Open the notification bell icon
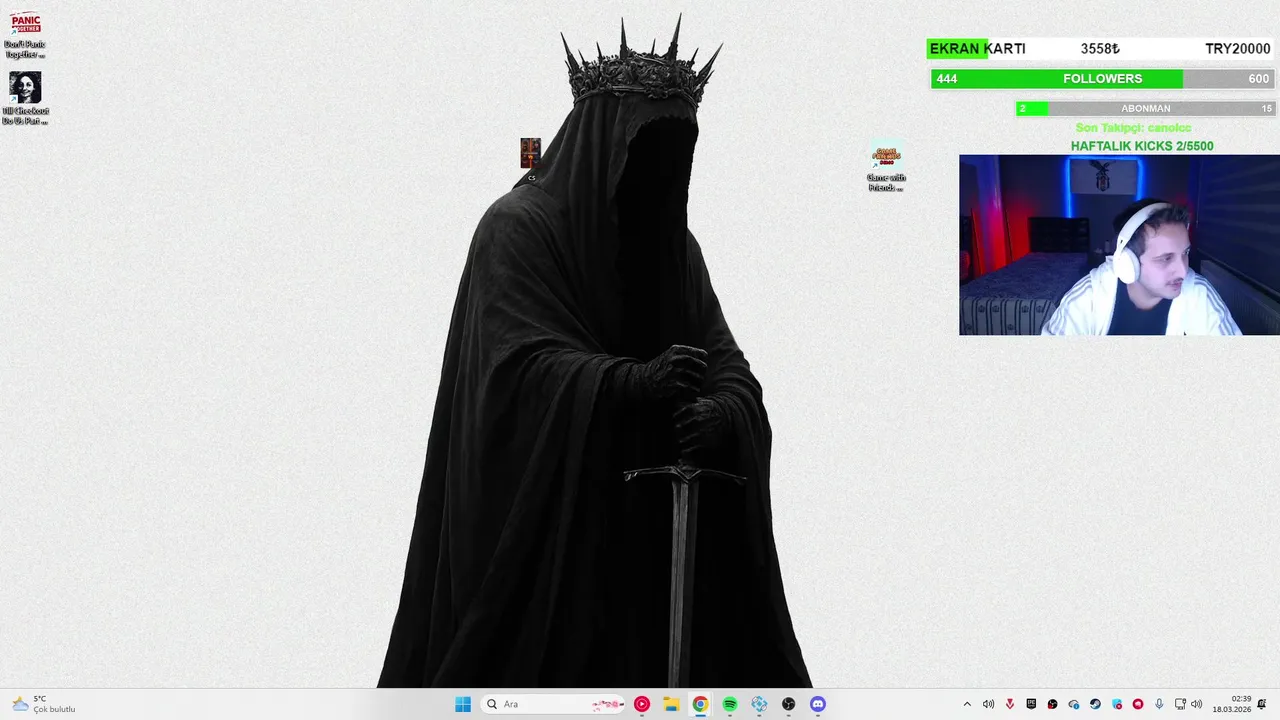Image resolution: width=1280 pixels, height=720 pixels. click(x=1262, y=704)
